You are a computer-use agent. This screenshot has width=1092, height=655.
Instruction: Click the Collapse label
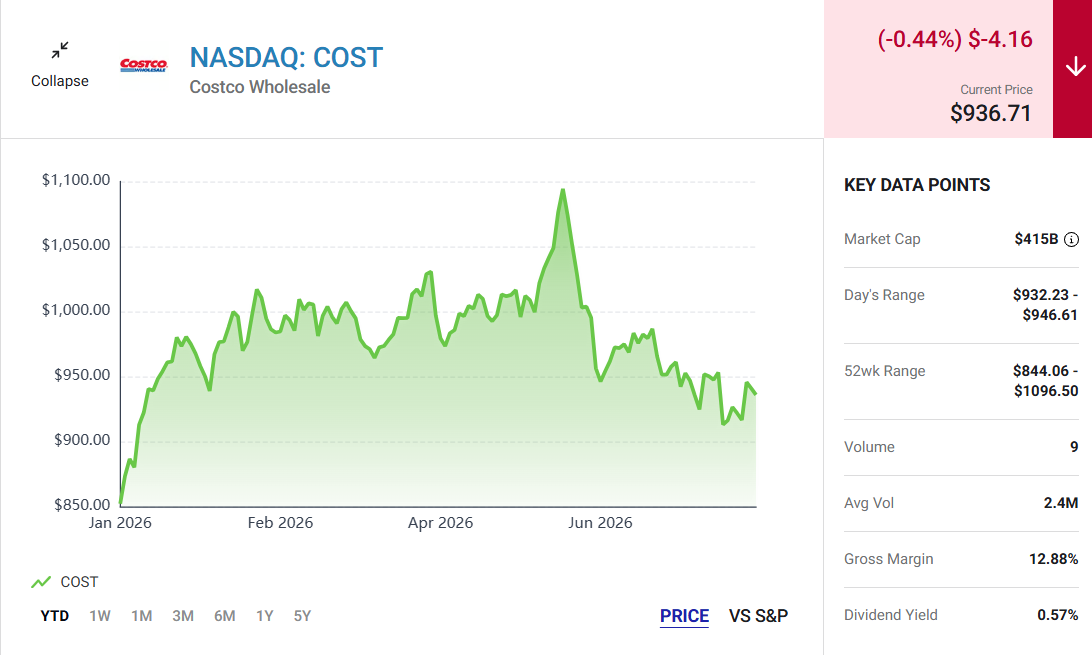point(60,81)
